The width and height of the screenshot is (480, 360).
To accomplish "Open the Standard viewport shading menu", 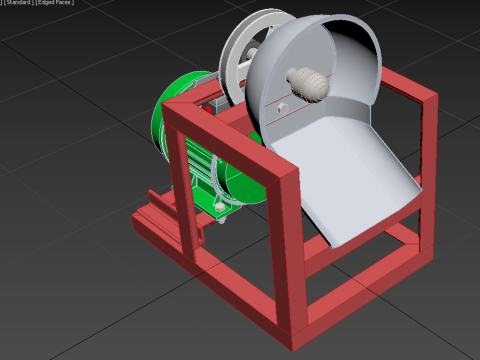I will click(18, 2).
